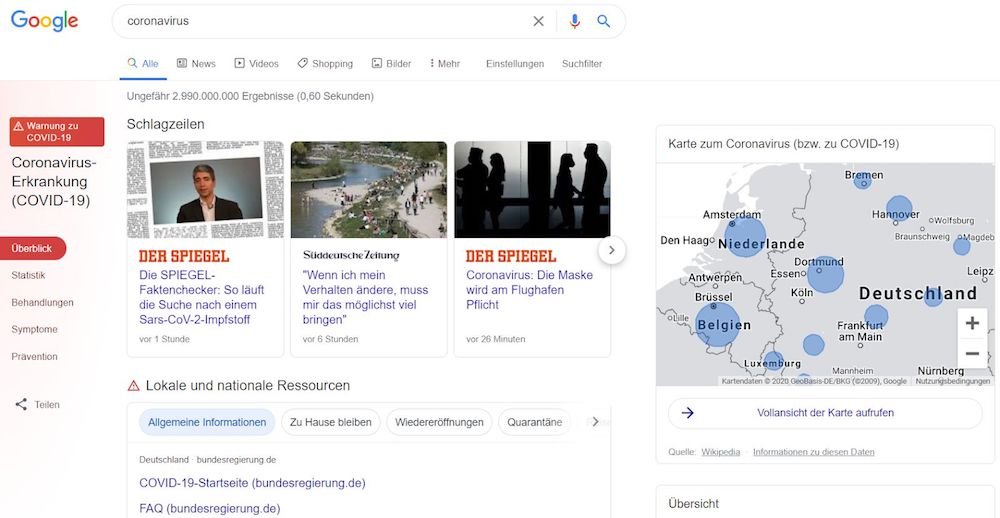The image size is (1000, 518).
Task: Open Süddeutsche Zeitung Verhalten article
Action: pyautogui.click(x=365, y=297)
